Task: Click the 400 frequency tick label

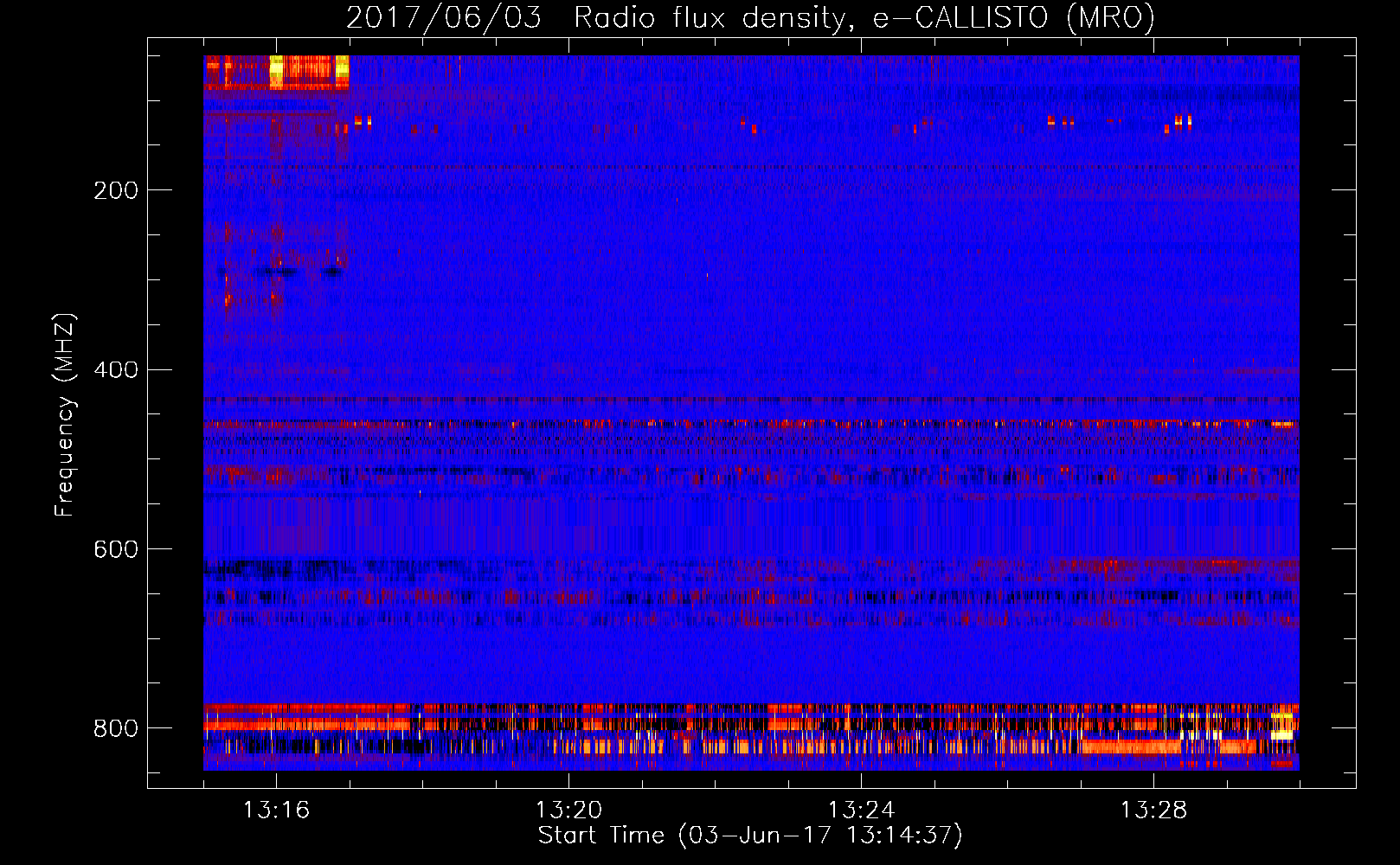Action: coord(116,370)
